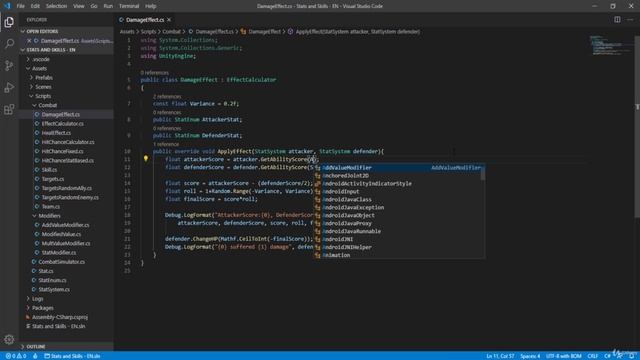Open the Run menu

point(108,6)
